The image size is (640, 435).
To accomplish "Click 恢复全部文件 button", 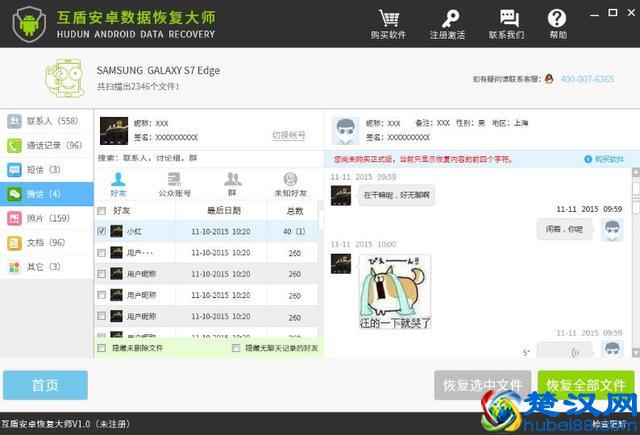I will (x=586, y=385).
